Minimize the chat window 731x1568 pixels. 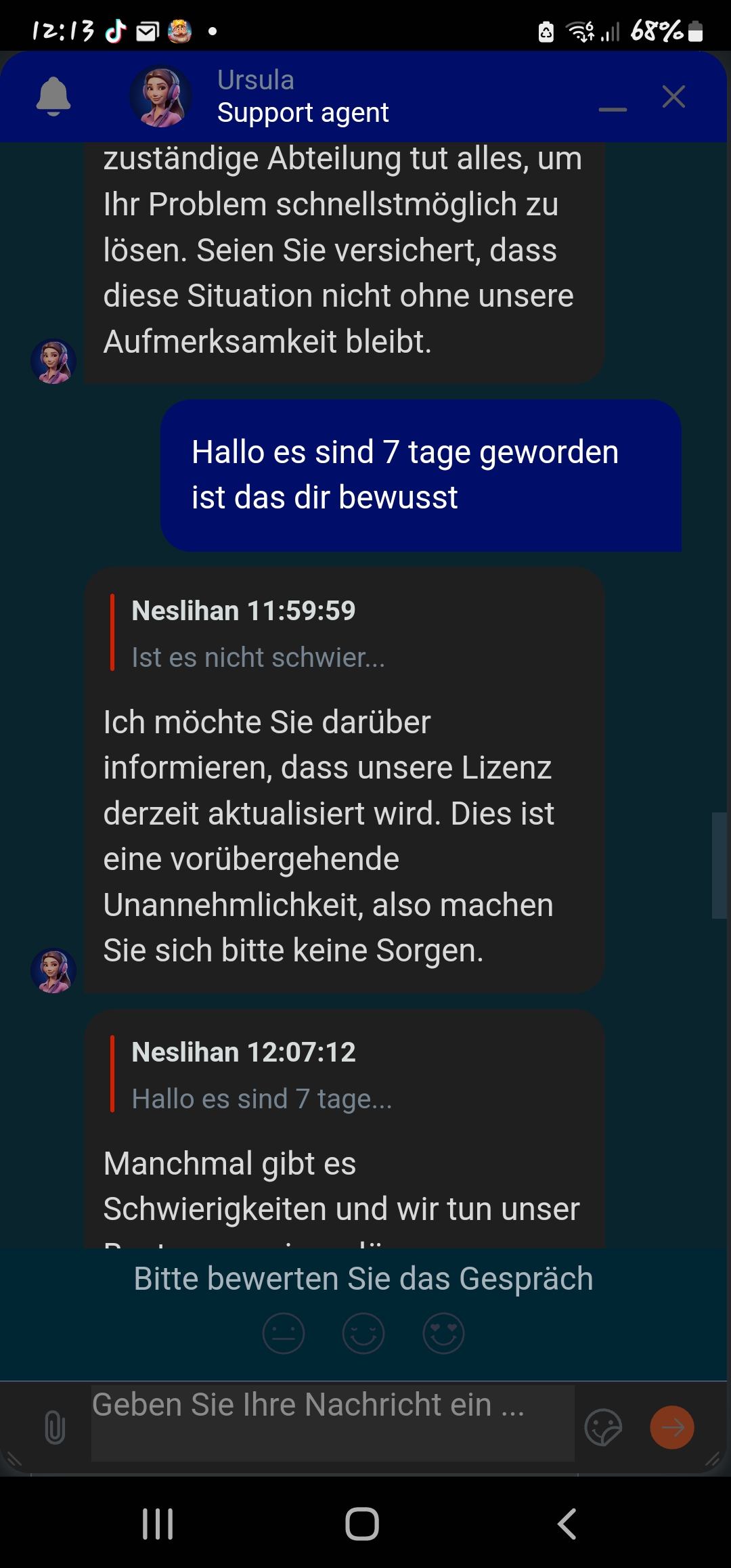pos(613,109)
